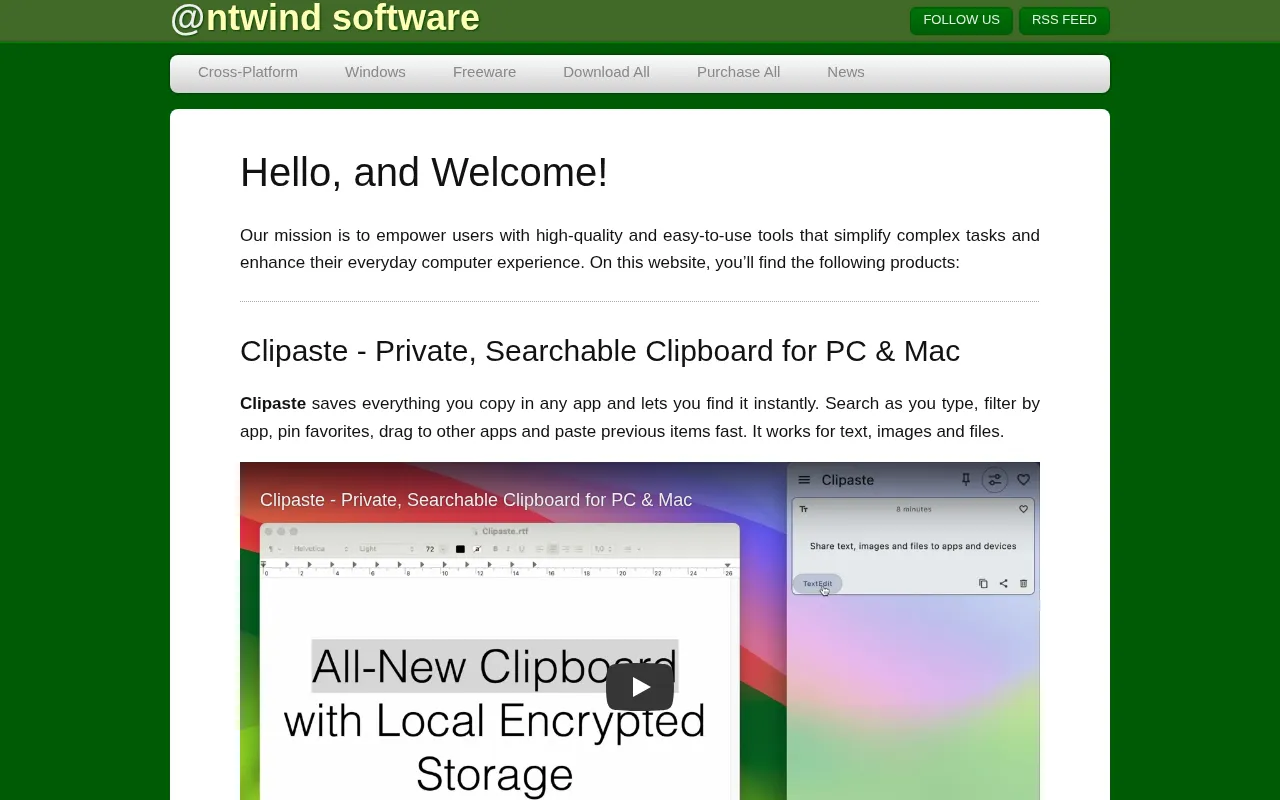Open the Purchase All page

[738, 72]
